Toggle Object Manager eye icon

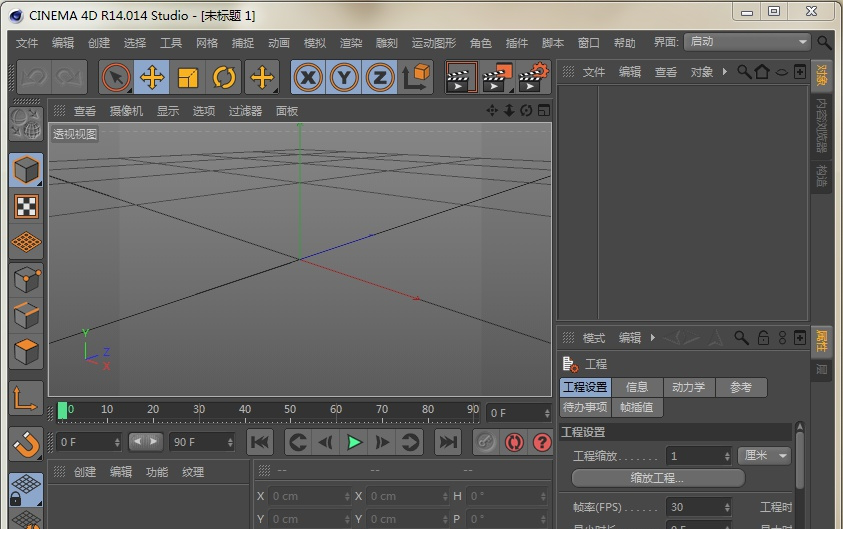coord(781,72)
